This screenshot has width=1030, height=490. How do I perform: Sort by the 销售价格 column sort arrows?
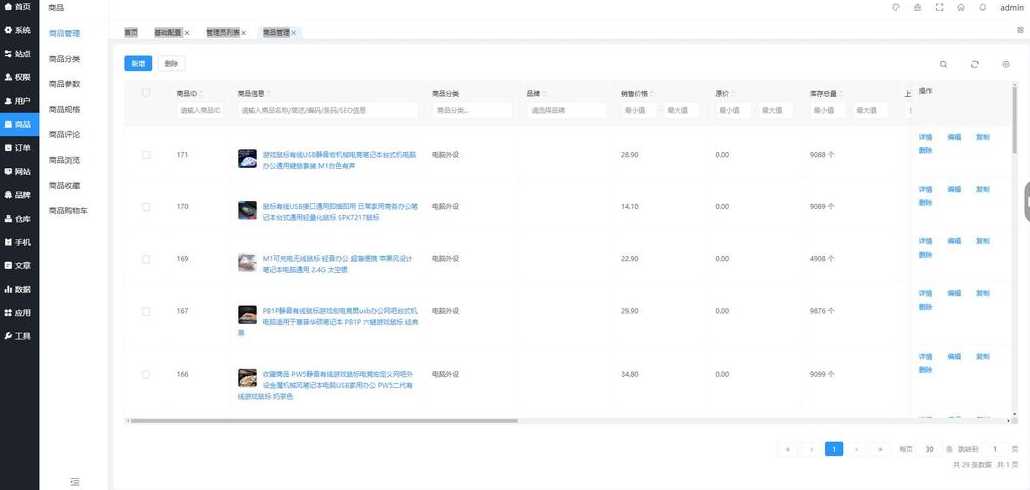tap(652, 94)
